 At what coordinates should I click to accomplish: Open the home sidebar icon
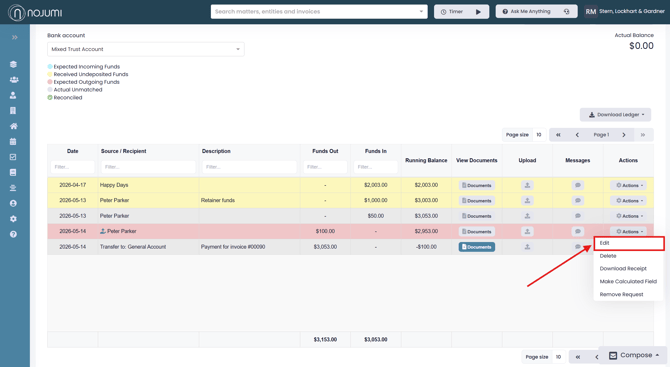(x=14, y=126)
